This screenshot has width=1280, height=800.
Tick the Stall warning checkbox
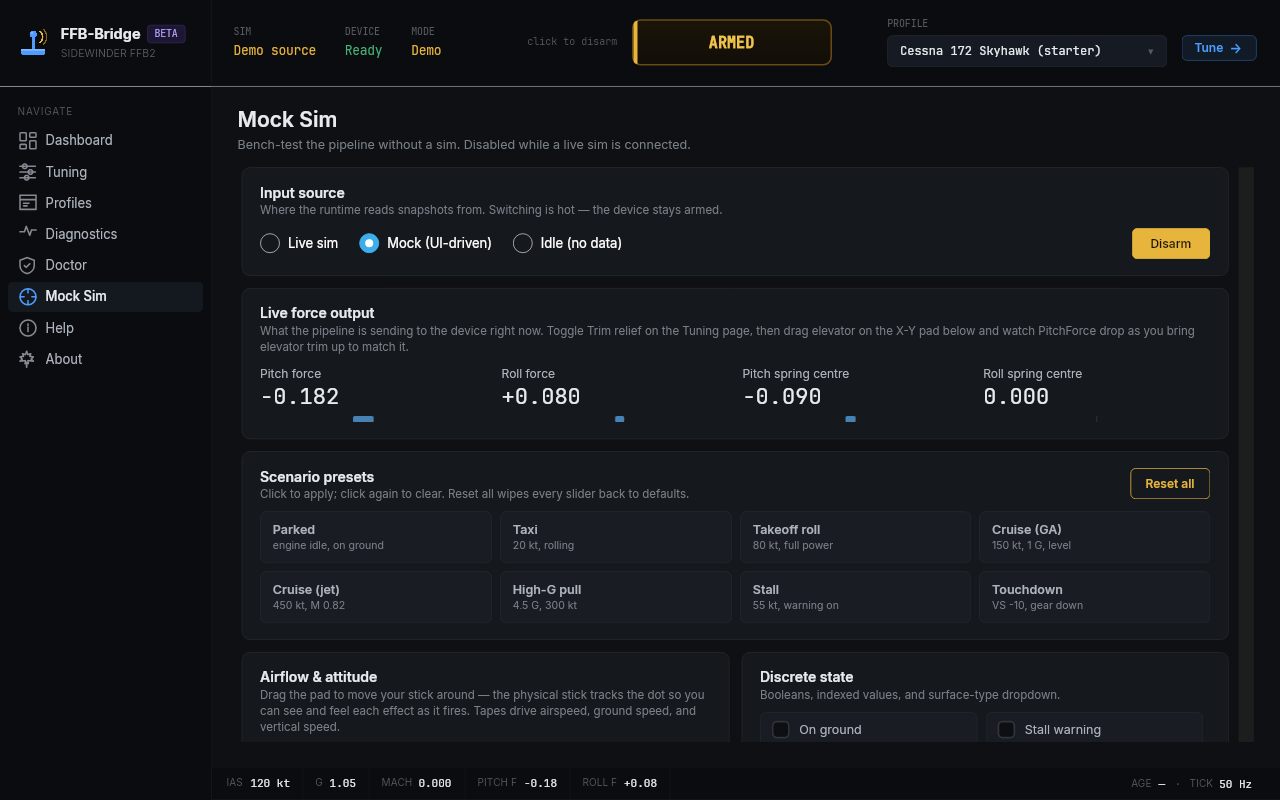click(1007, 730)
